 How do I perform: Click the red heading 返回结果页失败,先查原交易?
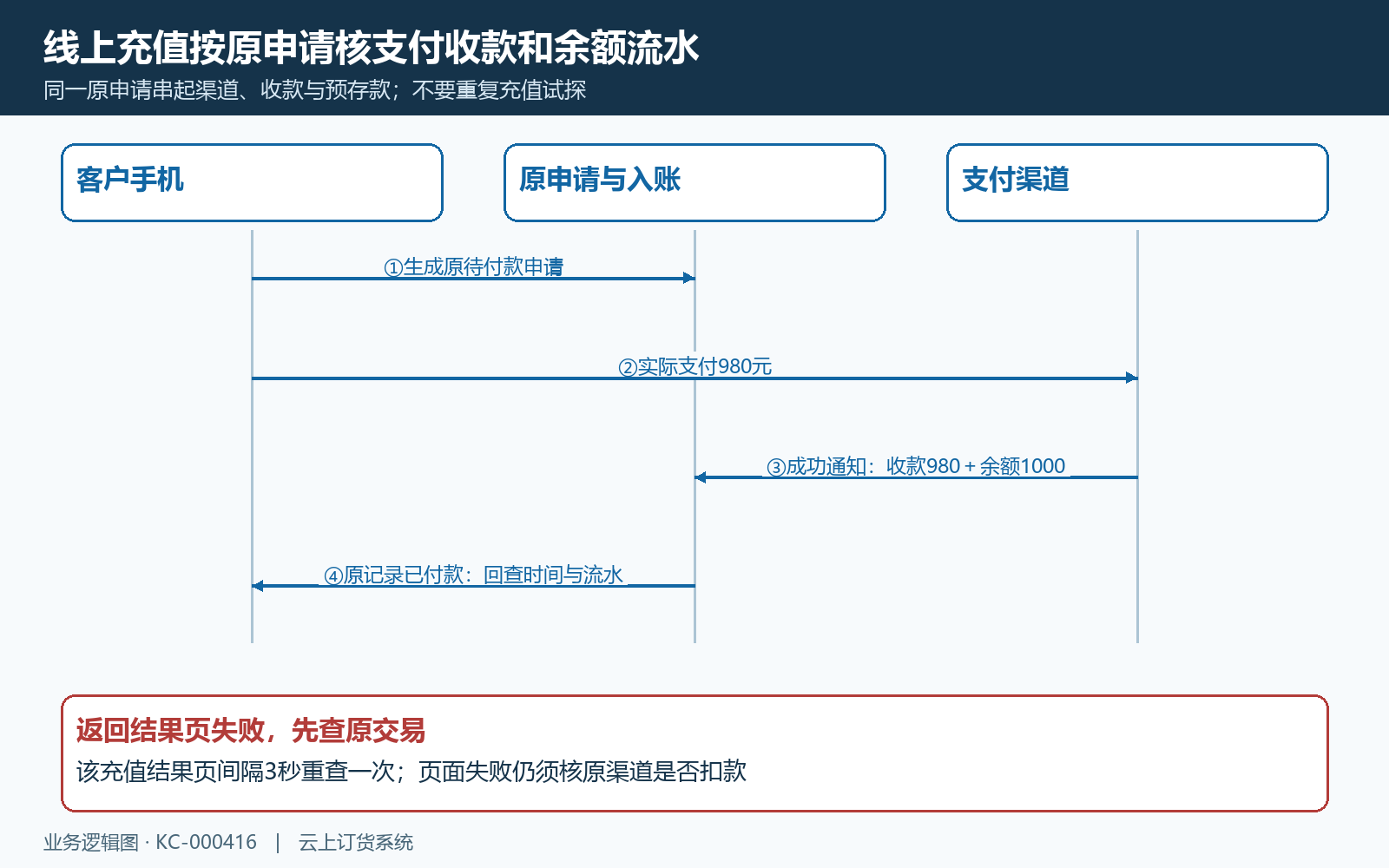pyautogui.click(x=251, y=730)
